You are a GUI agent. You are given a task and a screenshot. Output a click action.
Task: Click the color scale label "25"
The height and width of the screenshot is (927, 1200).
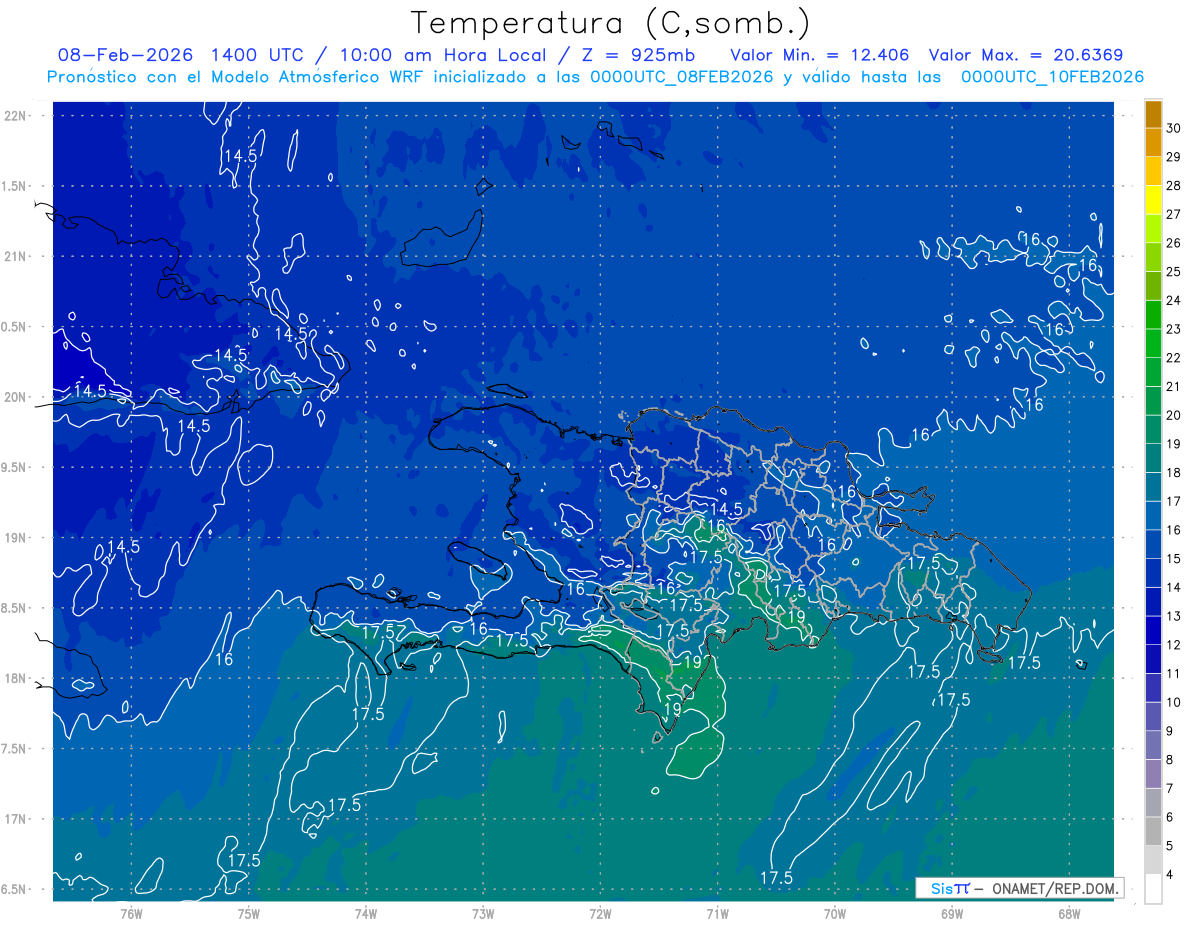[1174, 272]
